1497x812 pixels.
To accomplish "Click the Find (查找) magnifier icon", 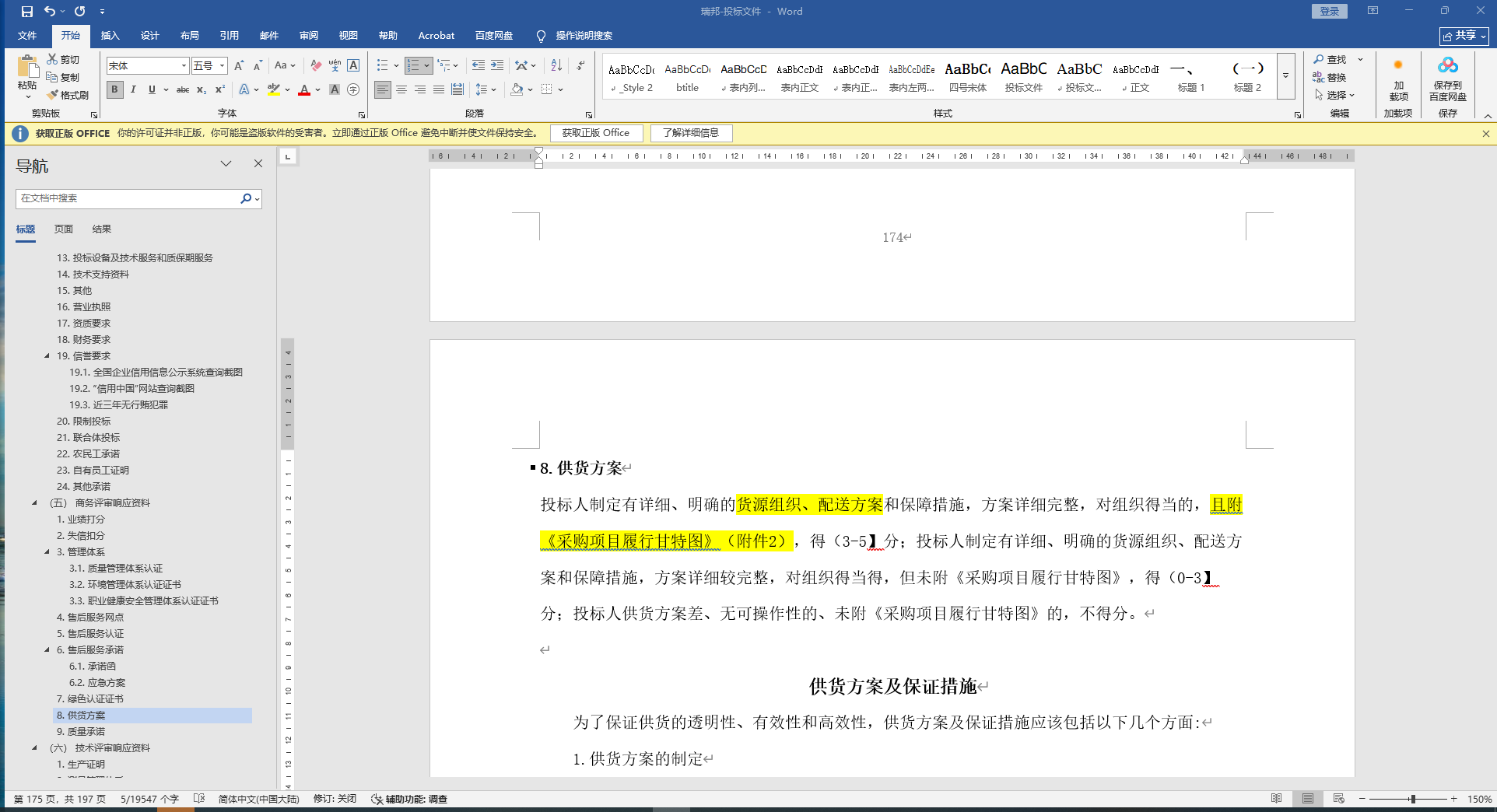I will click(1319, 60).
